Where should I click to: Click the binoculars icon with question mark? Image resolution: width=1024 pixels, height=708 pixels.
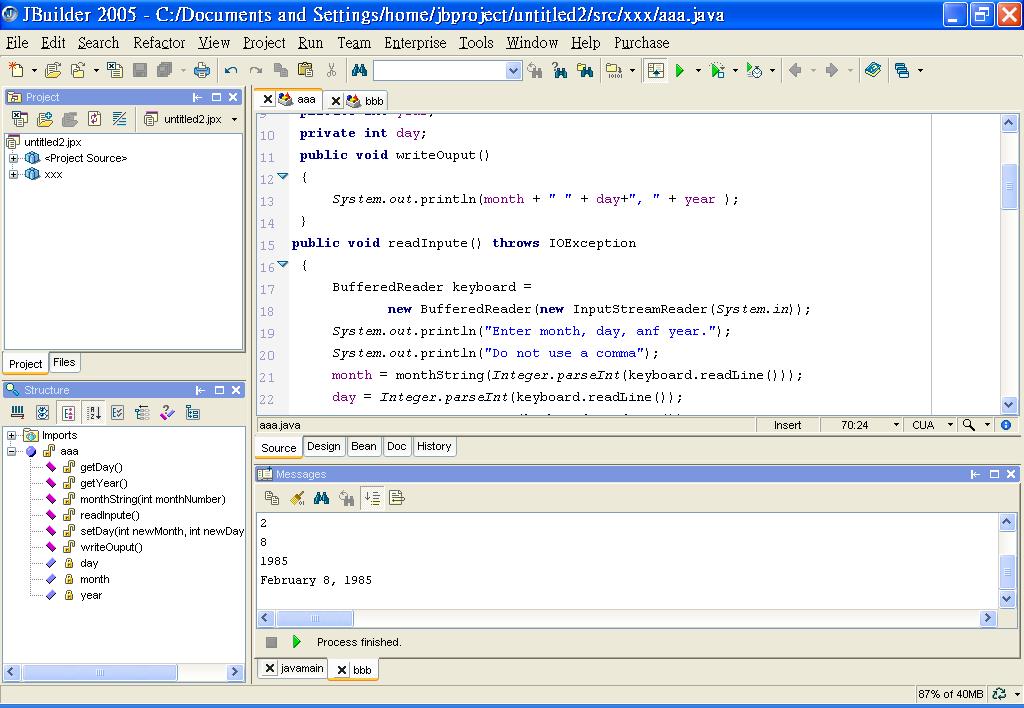(x=560, y=70)
